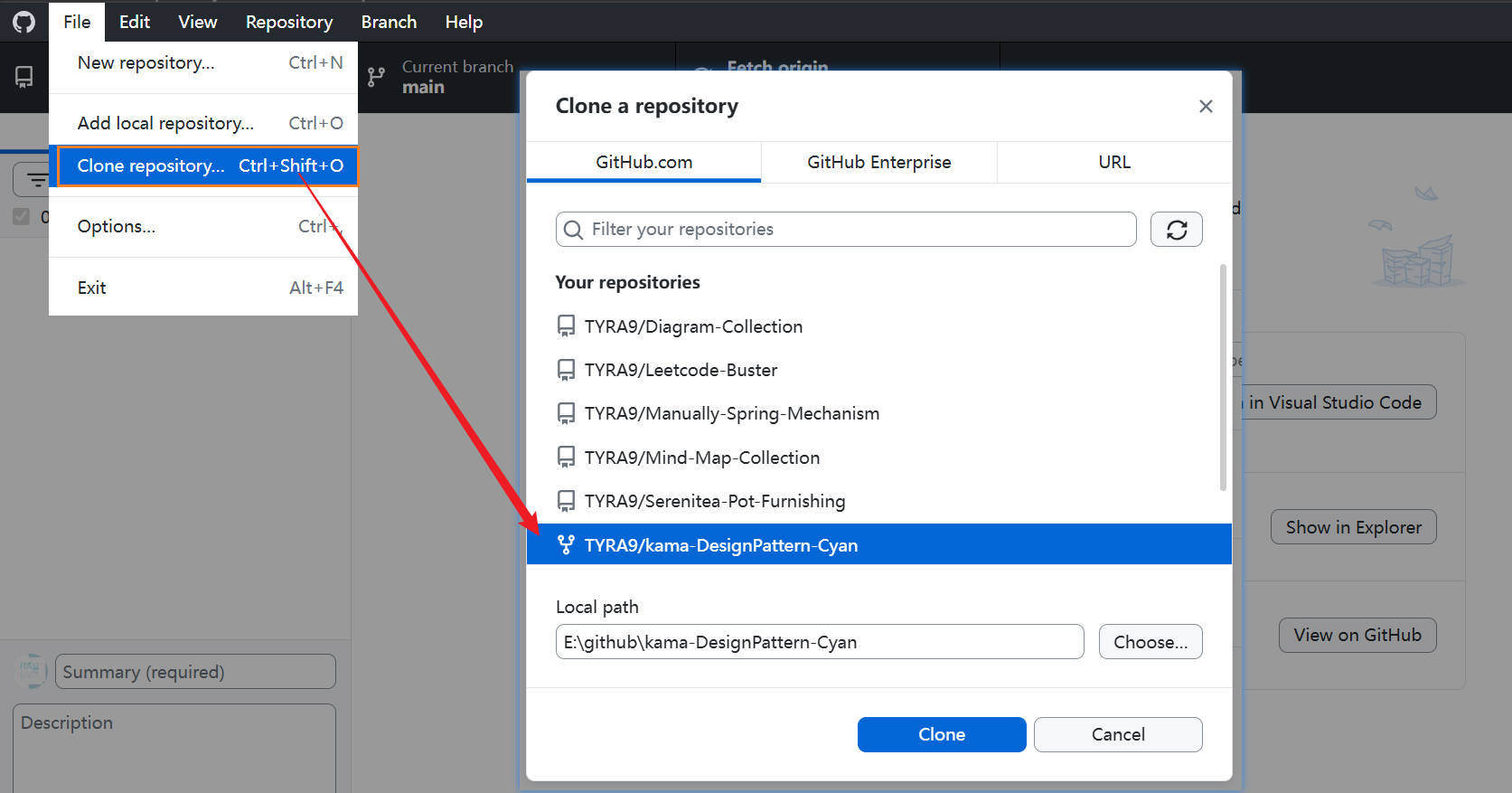Click the Description text area

(x=174, y=749)
